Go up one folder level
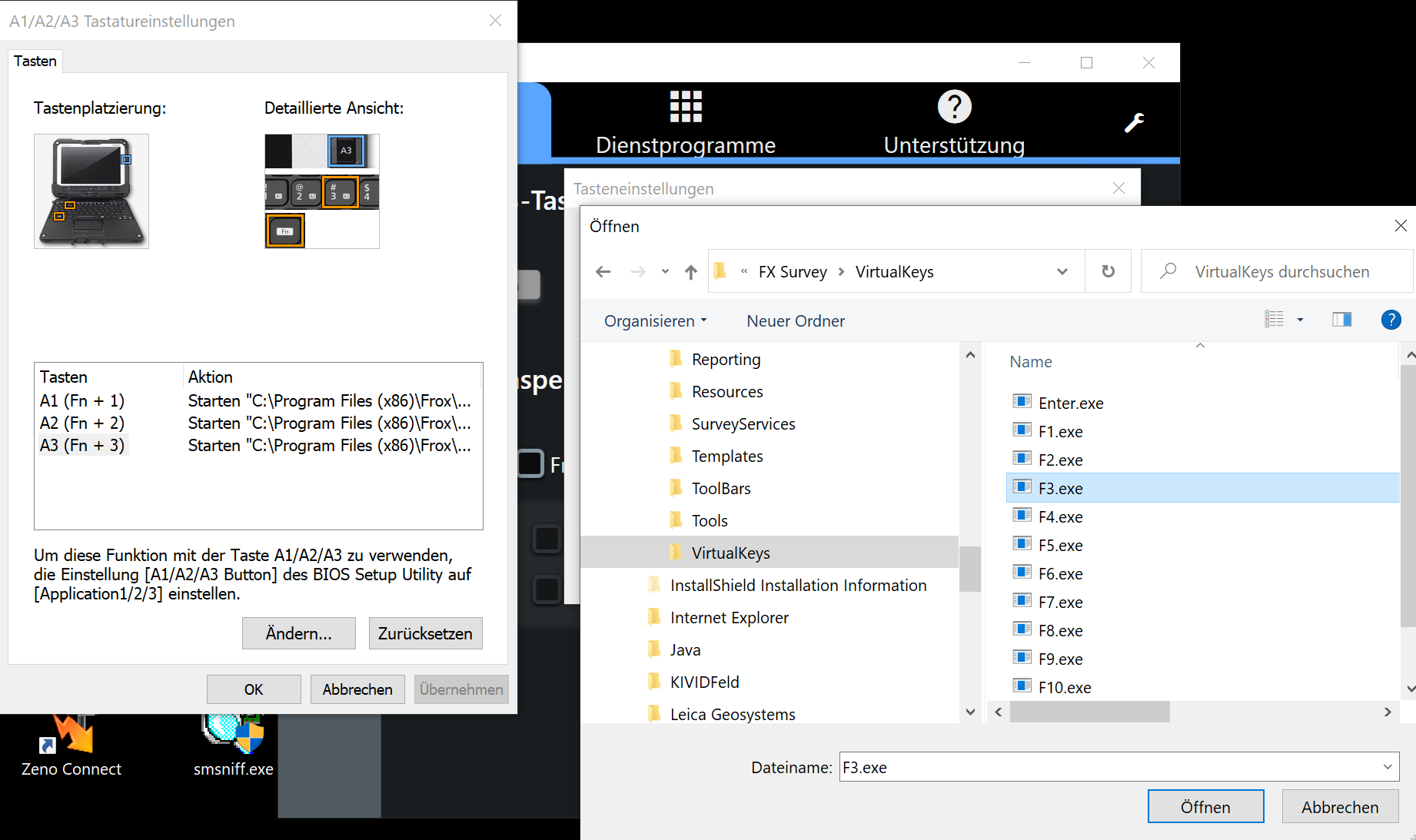The width and height of the screenshot is (1416, 840). pos(690,272)
